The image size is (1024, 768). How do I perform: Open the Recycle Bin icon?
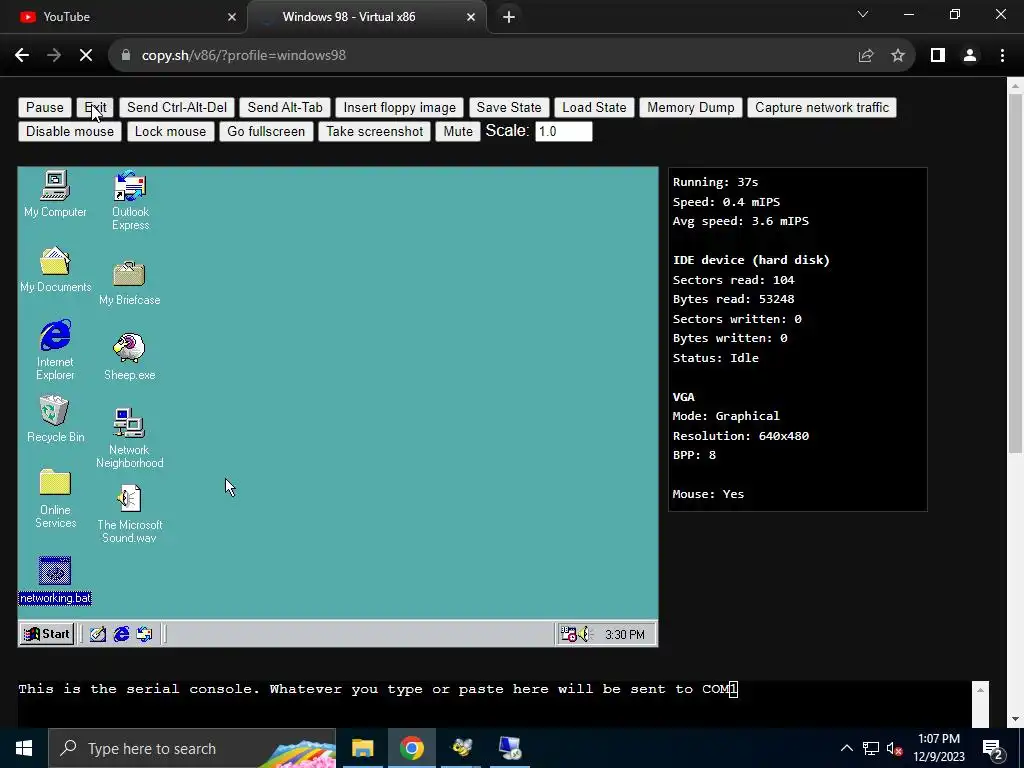click(55, 419)
